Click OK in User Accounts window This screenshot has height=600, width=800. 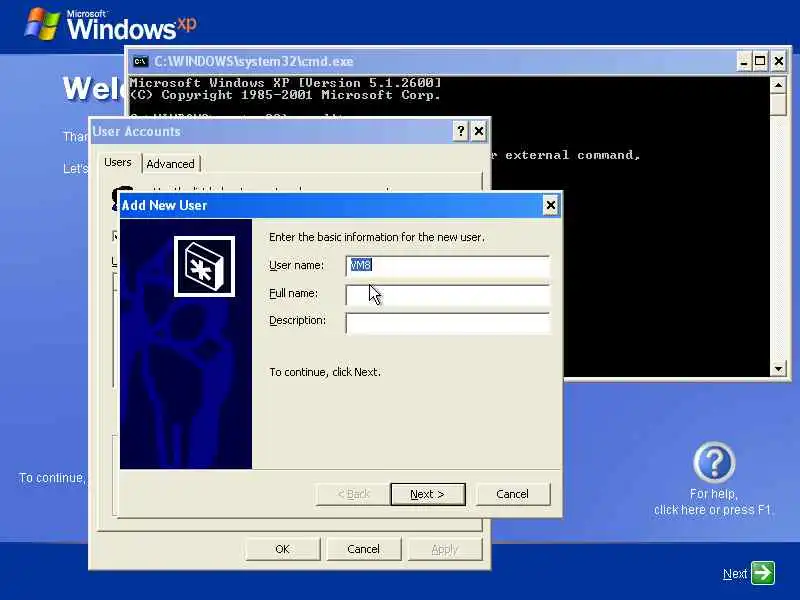[282, 549]
